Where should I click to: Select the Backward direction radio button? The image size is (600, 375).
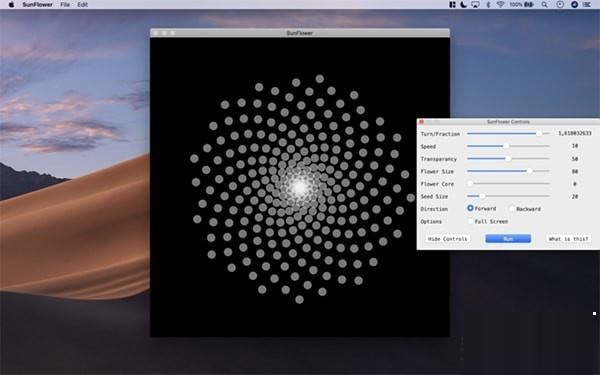(x=512, y=209)
